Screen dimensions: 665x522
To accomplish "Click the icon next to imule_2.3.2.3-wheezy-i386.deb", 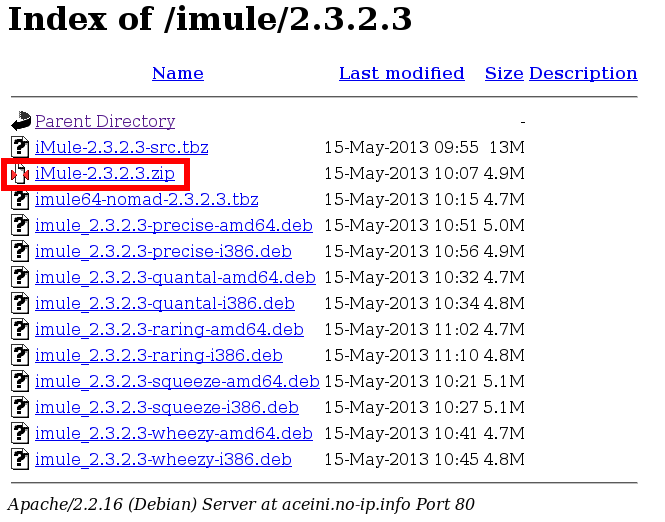I will 21,460.
